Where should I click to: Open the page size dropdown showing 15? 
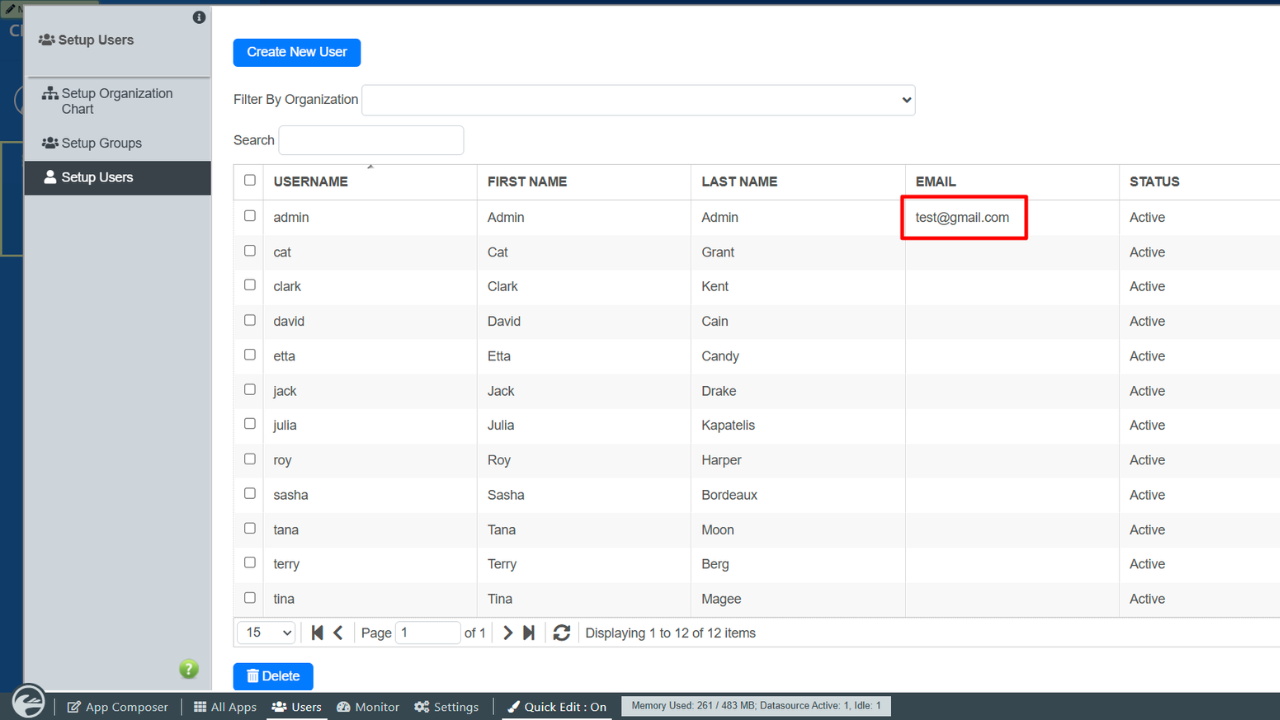(266, 633)
